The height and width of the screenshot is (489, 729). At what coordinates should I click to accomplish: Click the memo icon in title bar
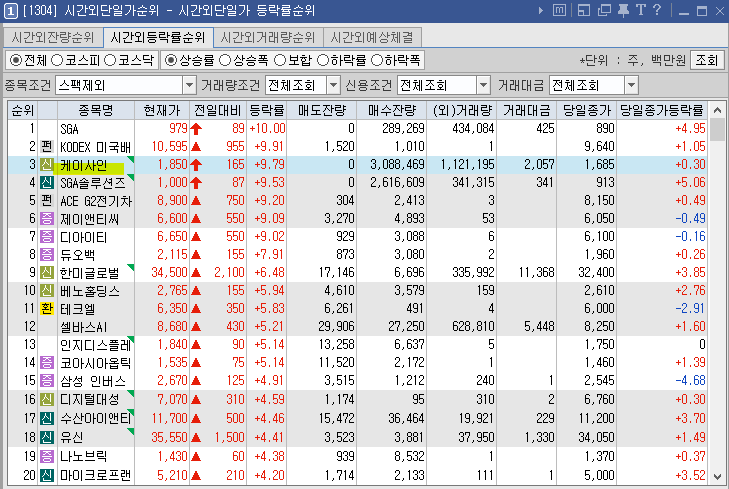559,10
